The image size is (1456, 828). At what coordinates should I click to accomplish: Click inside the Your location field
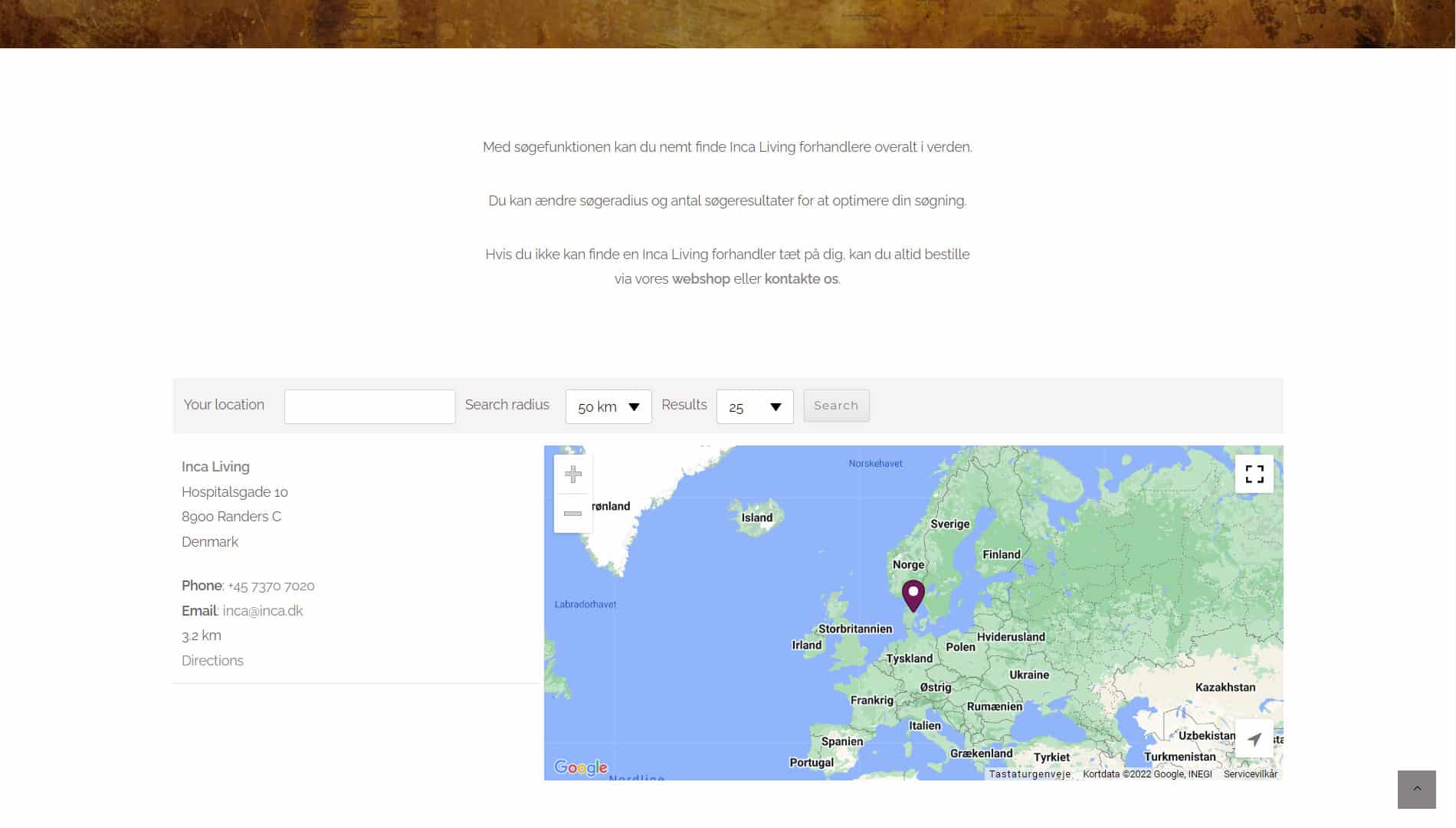(369, 406)
